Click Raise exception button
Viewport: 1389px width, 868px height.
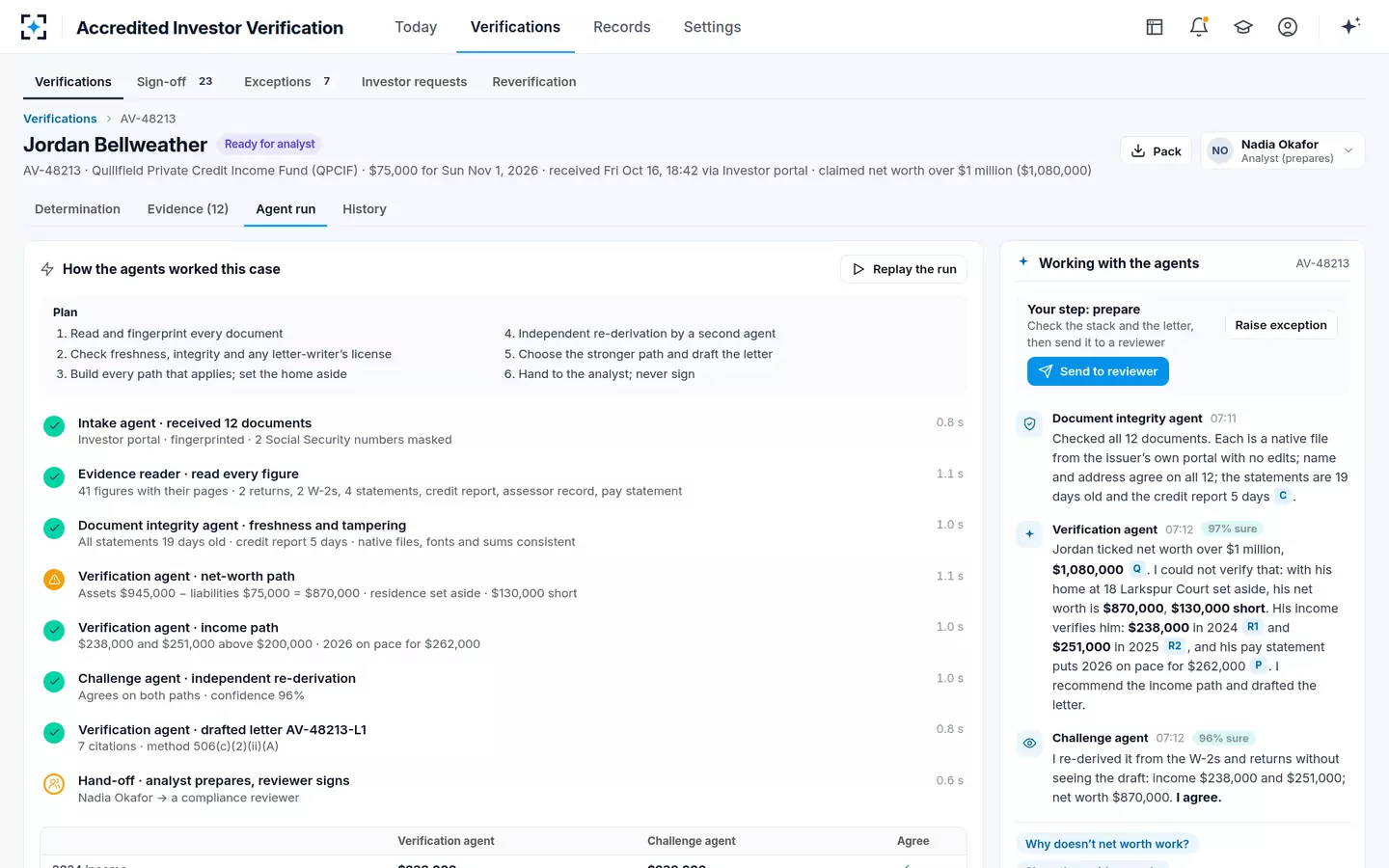[x=1281, y=325]
